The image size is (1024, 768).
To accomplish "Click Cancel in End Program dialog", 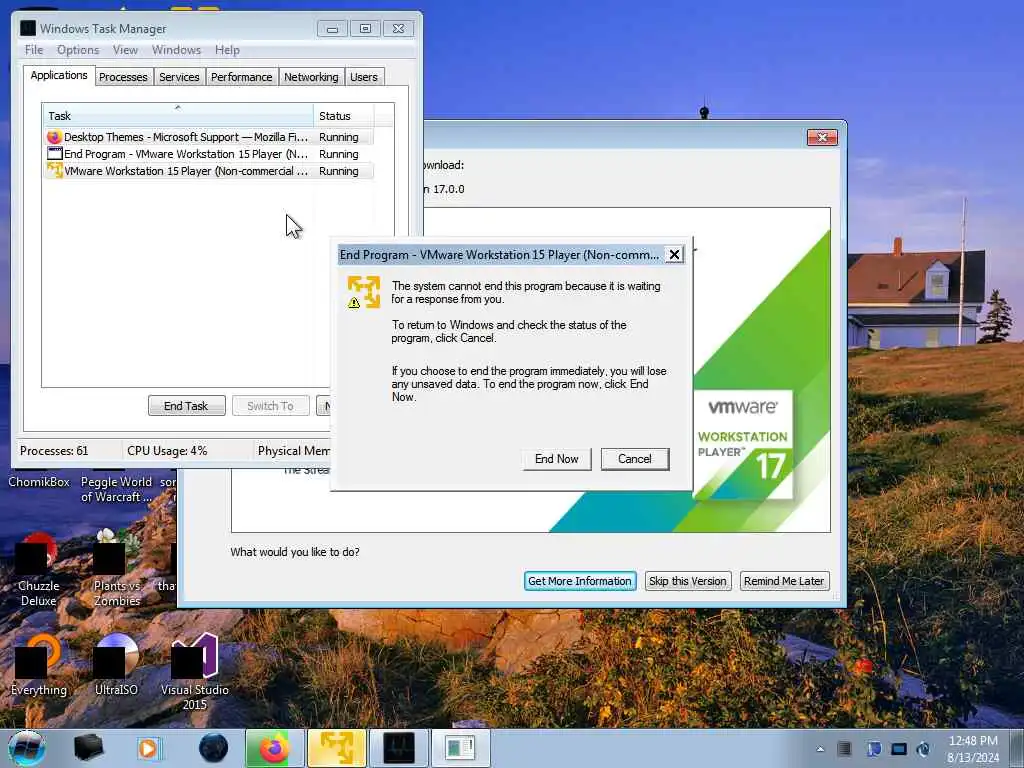I will coord(635,459).
